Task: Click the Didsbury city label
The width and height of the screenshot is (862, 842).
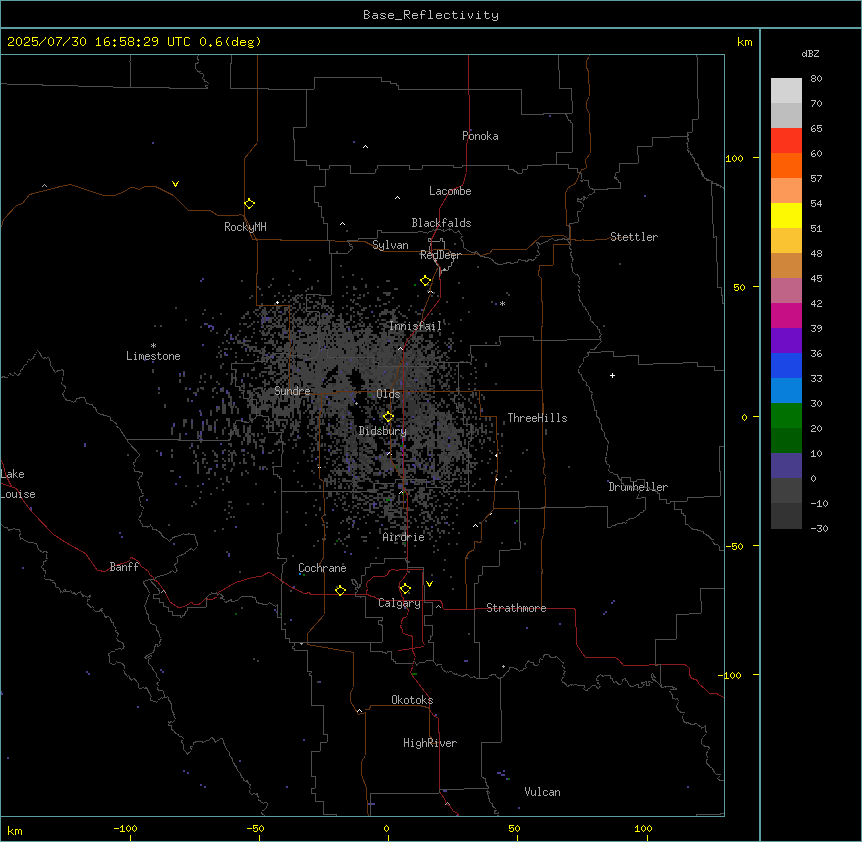Action: [382, 431]
